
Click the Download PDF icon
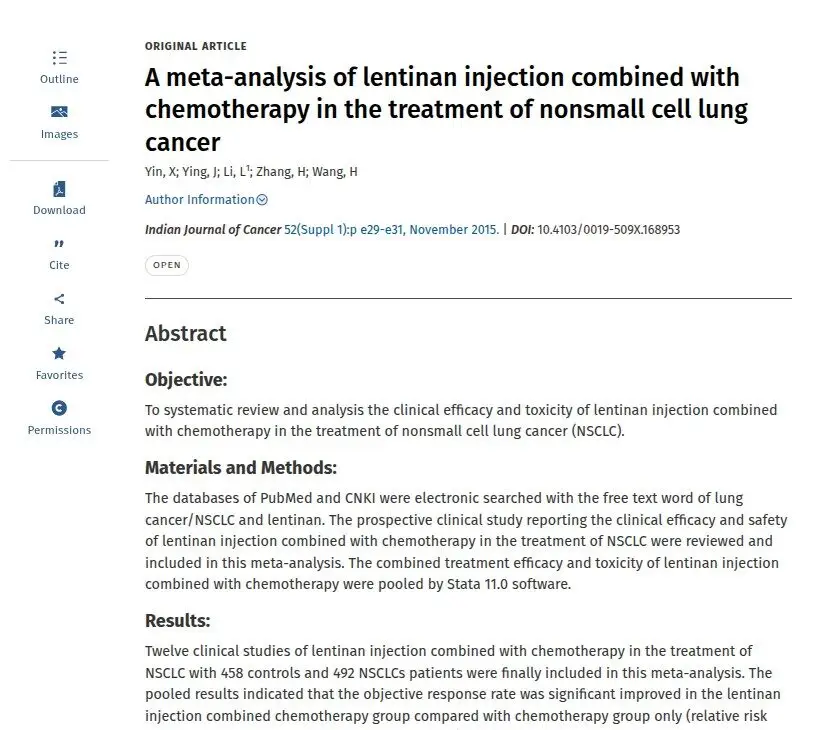click(x=59, y=189)
